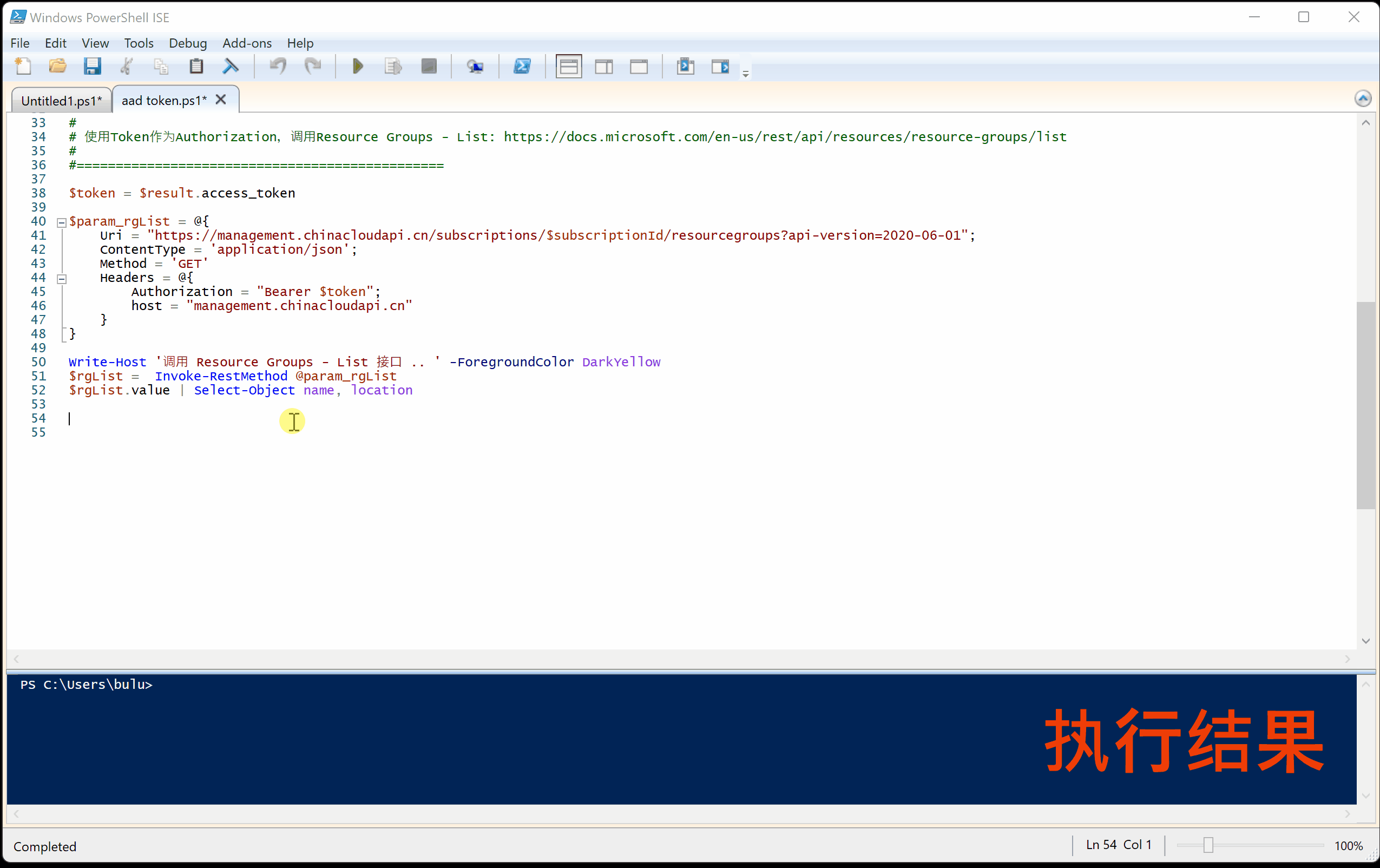
Task: Toggle Show Script Pane Top layout
Action: [x=568, y=67]
